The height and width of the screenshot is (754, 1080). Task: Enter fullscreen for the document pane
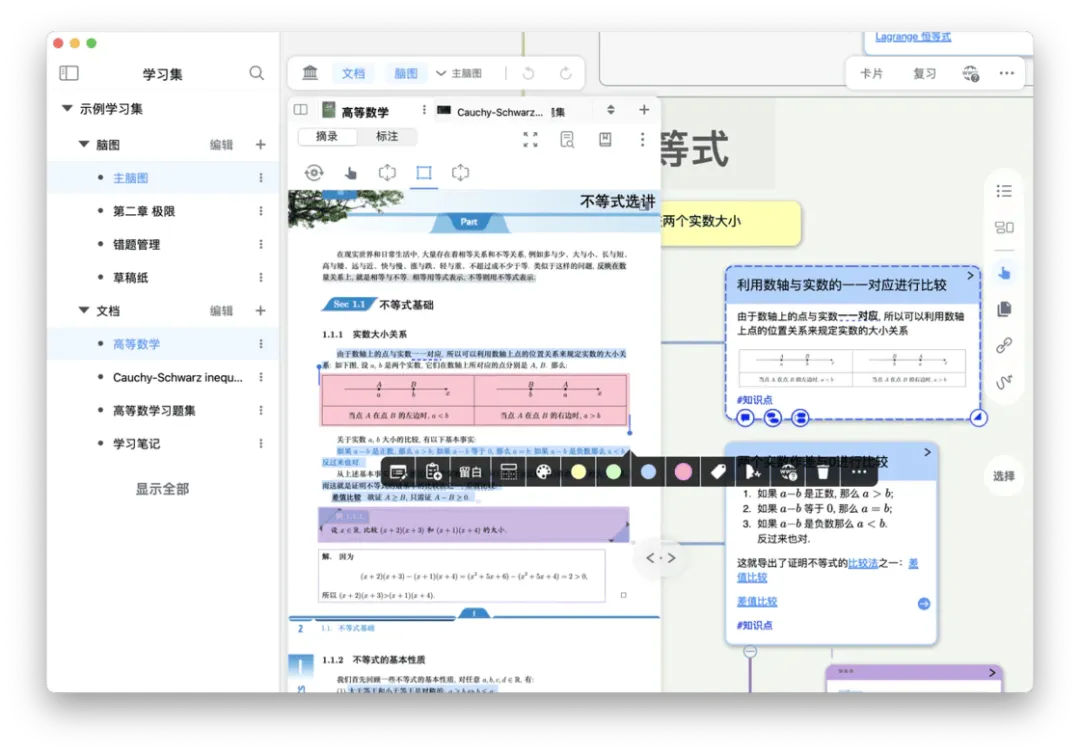click(530, 140)
